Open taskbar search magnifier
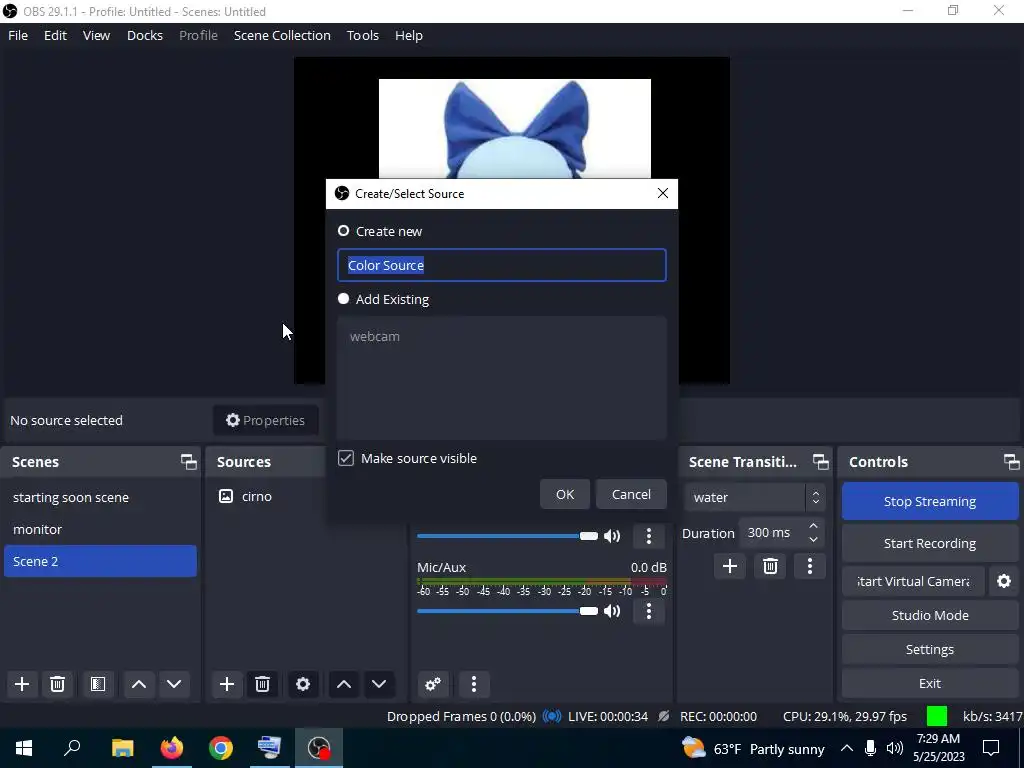 click(72, 748)
